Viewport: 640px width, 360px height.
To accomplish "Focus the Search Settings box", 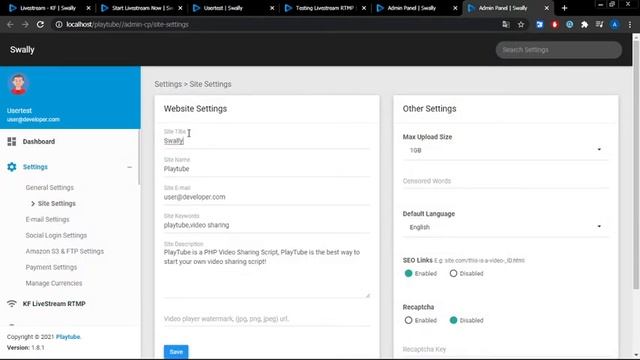I will 558,50.
